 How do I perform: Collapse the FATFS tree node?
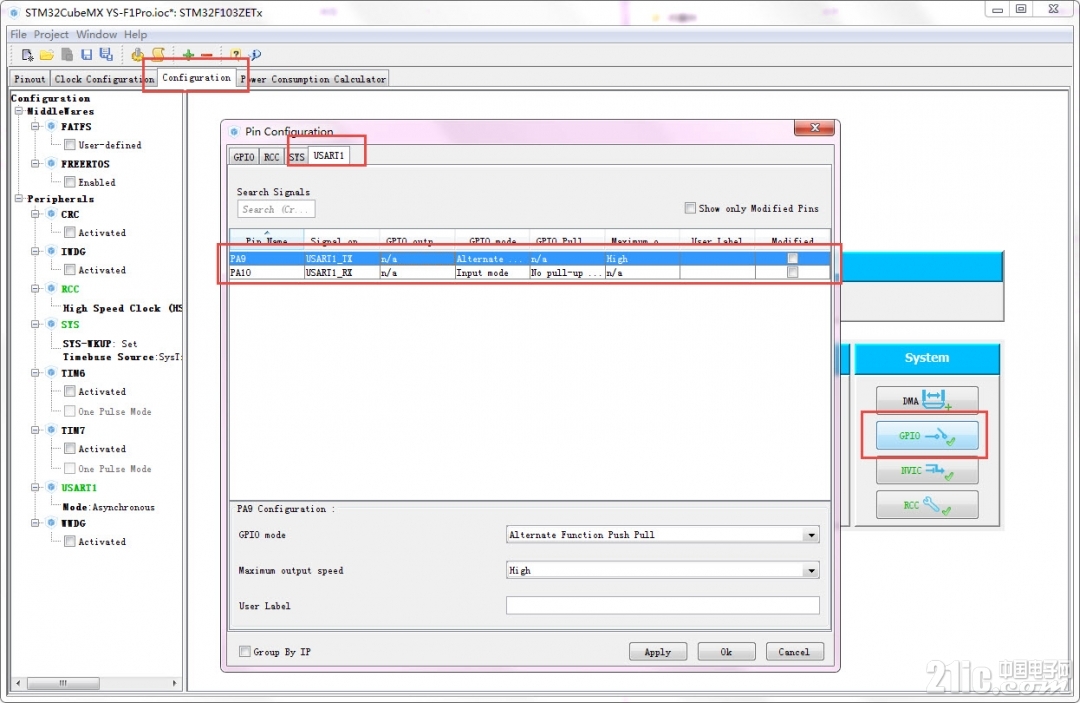tap(35, 127)
